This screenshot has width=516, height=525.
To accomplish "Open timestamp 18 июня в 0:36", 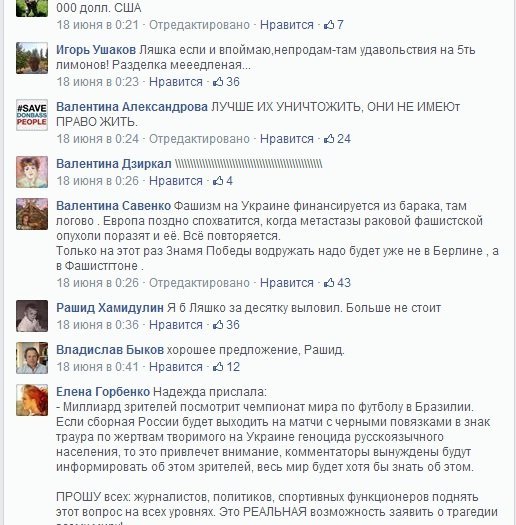I will tap(97, 325).
